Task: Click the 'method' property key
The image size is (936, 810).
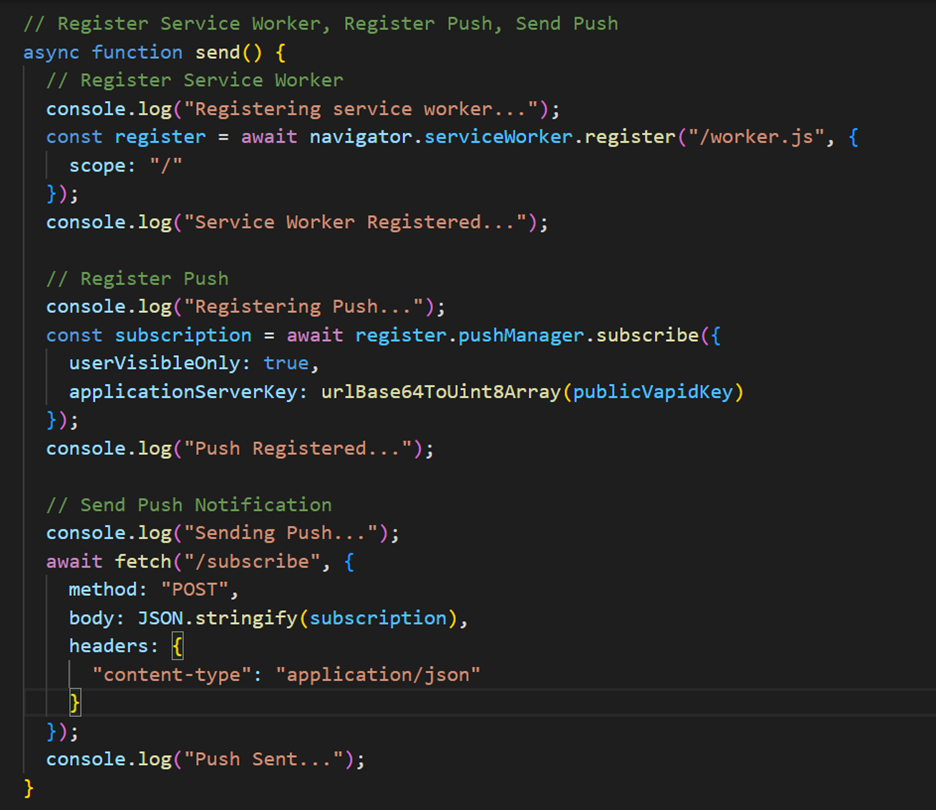Action: click(103, 590)
